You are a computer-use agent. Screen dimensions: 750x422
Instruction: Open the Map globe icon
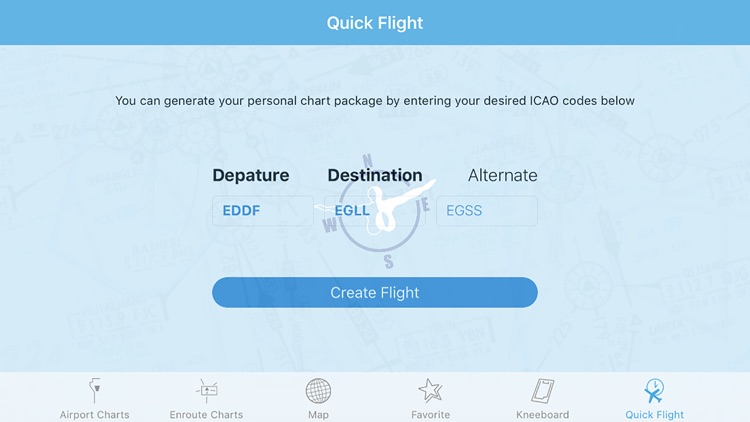click(x=318, y=390)
